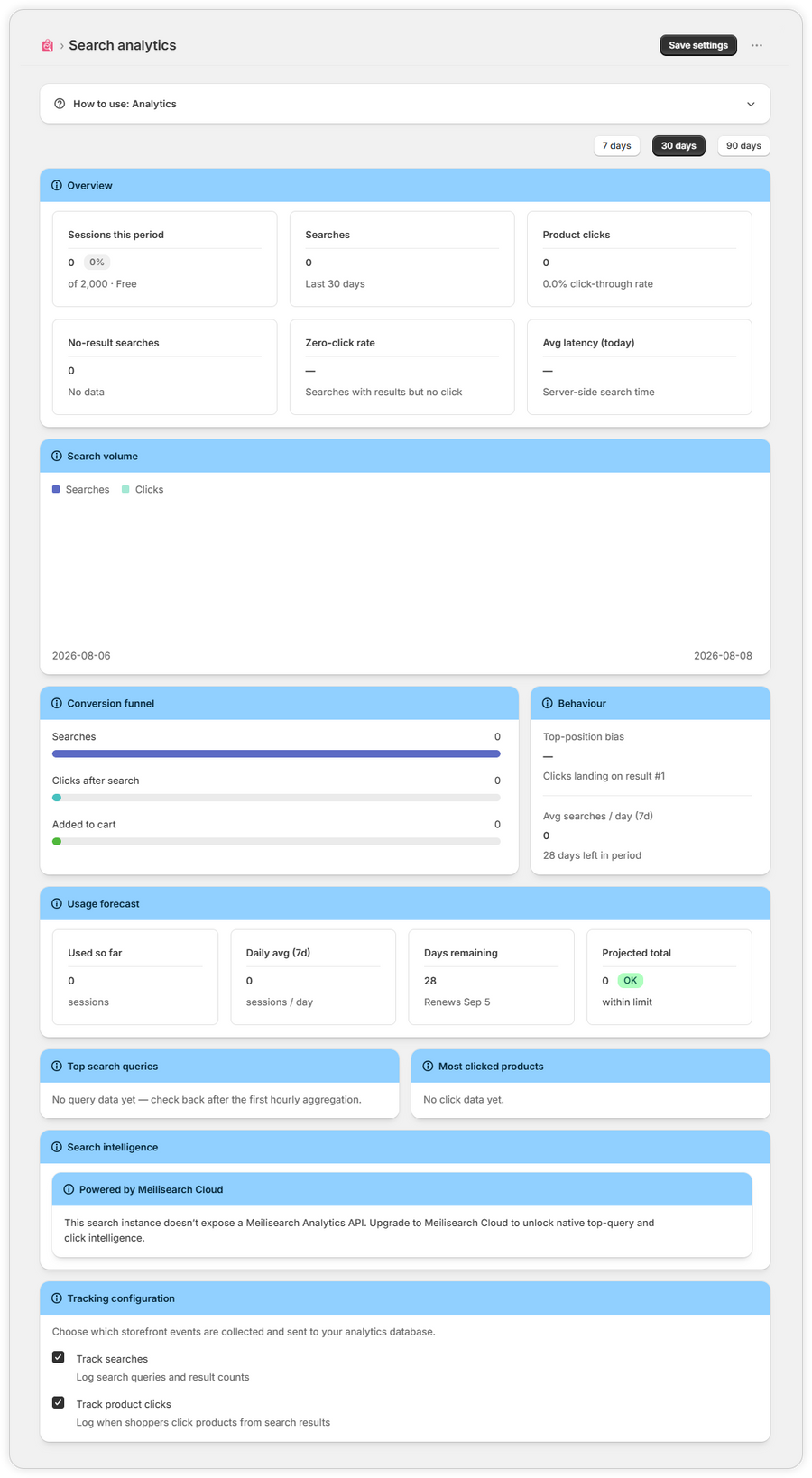The height and width of the screenshot is (1478, 812).
Task: Click the info icon next to Tracking configuration
Action: 57,1298
